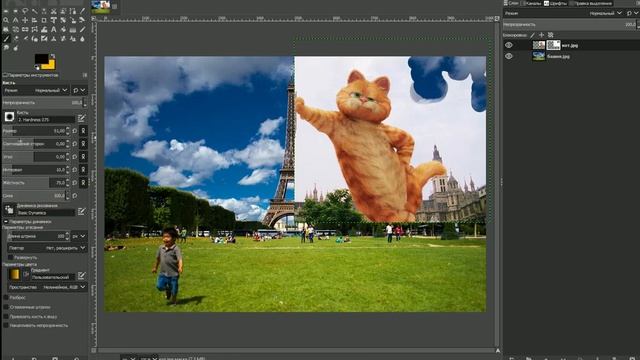Open layer Mode dropdown in Layers panel
The height and width of the screenshot is (360, 640).
pos(563,13)
